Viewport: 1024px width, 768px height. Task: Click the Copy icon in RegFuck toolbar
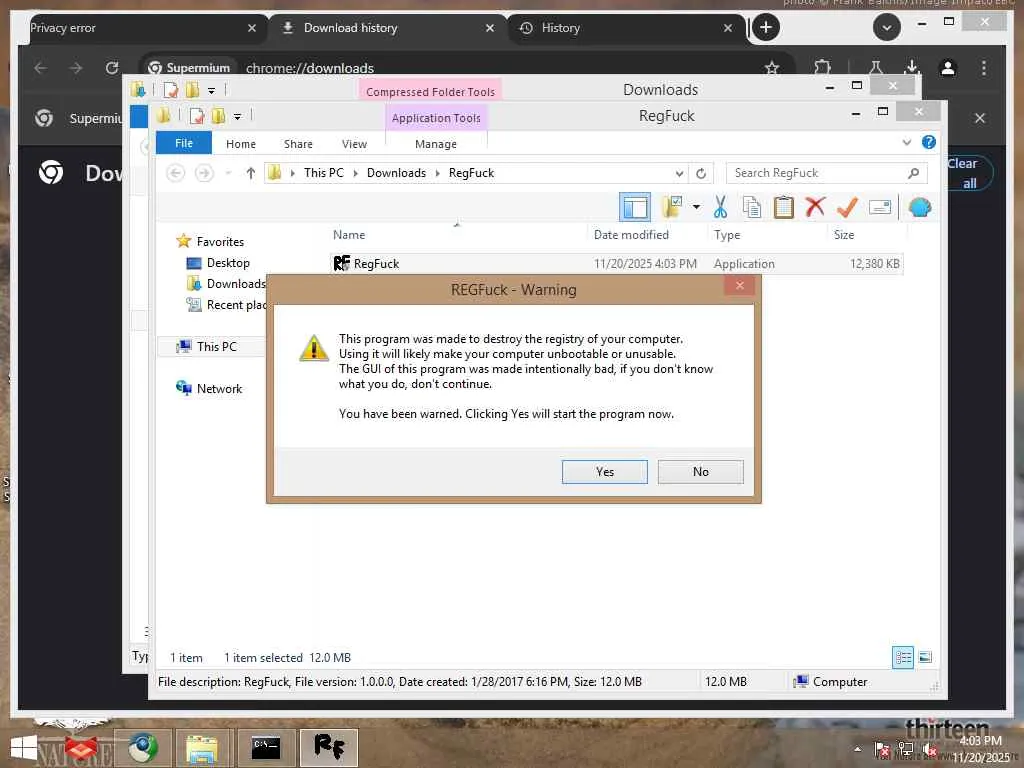click(752, 207)
